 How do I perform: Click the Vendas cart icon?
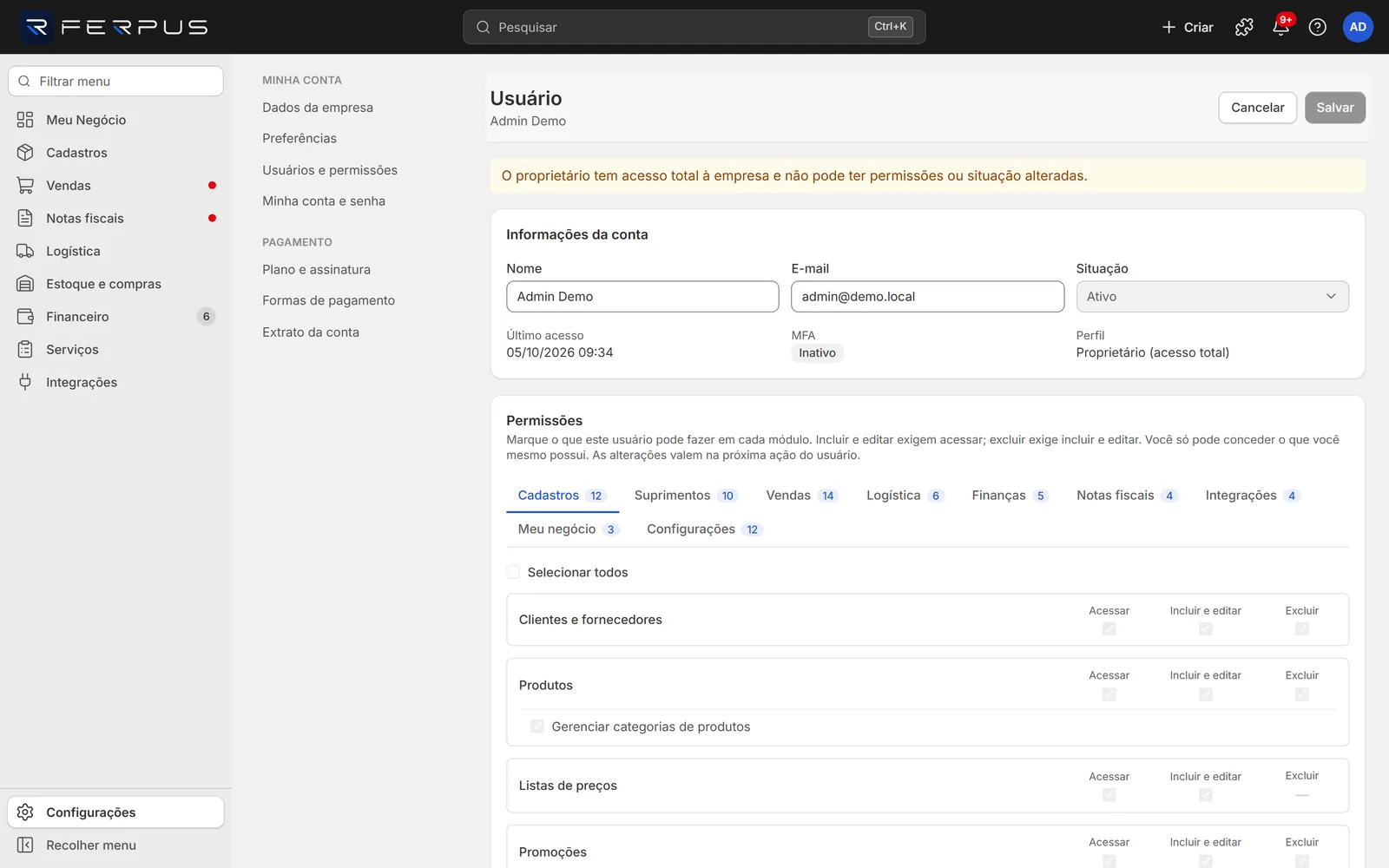25,186
